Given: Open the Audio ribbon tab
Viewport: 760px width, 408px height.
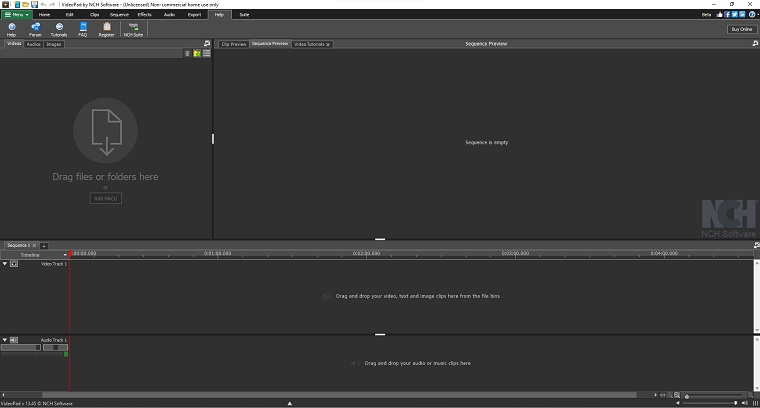Looking at the screenshot, I should coord(169,15).
